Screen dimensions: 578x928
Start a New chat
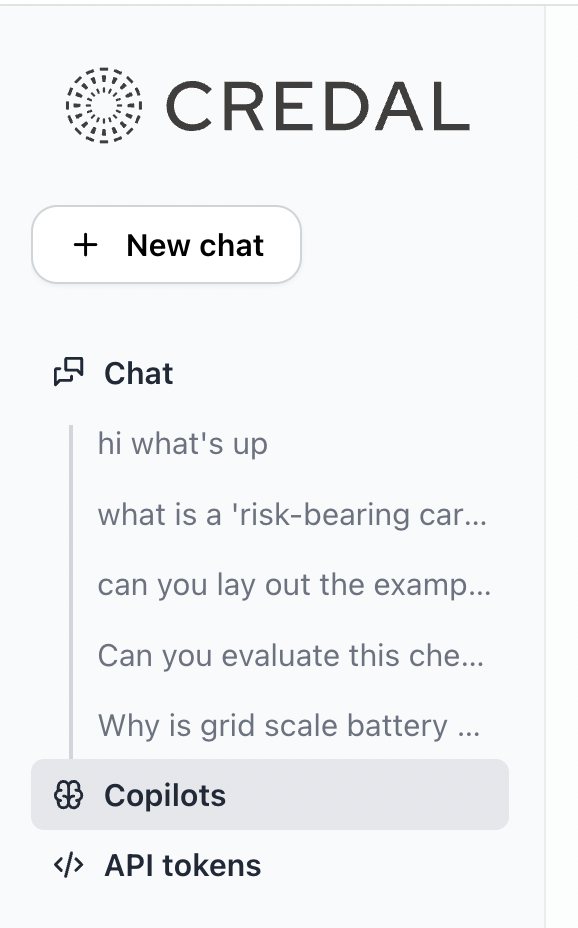pyautogui.click(x=166, y=244)
